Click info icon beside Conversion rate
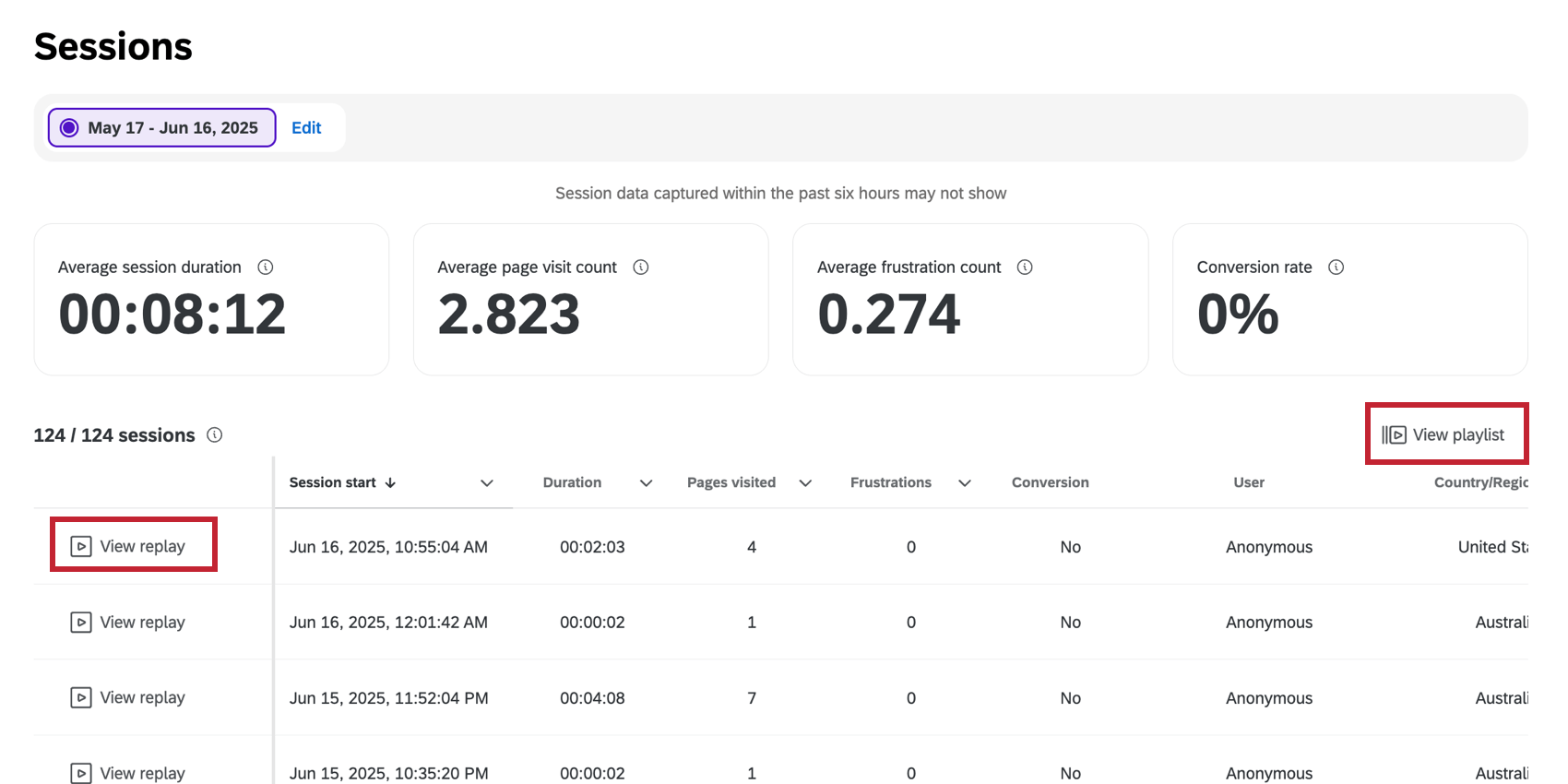This screenshot has width=1568, height=784. [x=1336, y=267]
